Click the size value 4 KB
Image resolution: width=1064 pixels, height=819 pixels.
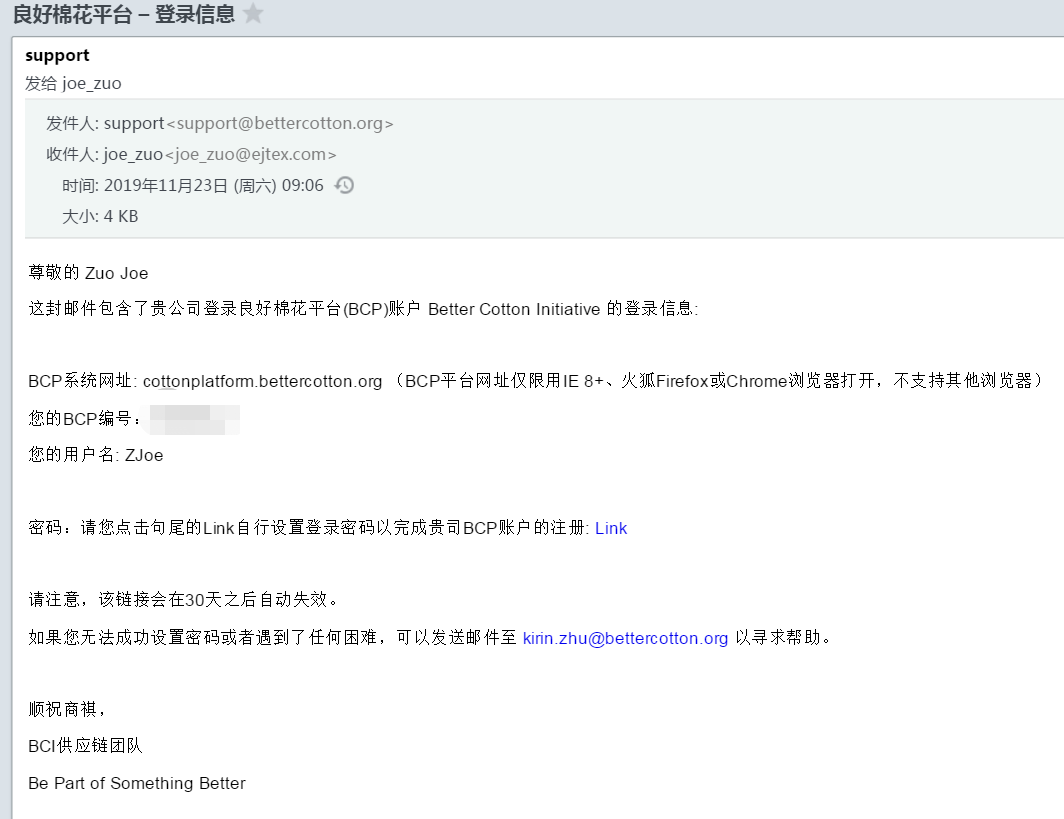[x=121, y=216]
